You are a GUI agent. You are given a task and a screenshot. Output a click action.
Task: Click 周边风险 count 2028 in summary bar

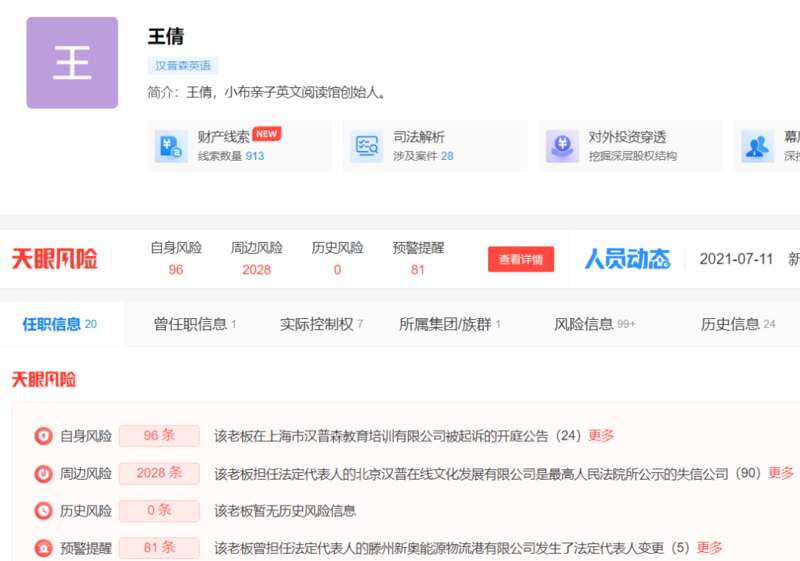(x=257, y=270)
